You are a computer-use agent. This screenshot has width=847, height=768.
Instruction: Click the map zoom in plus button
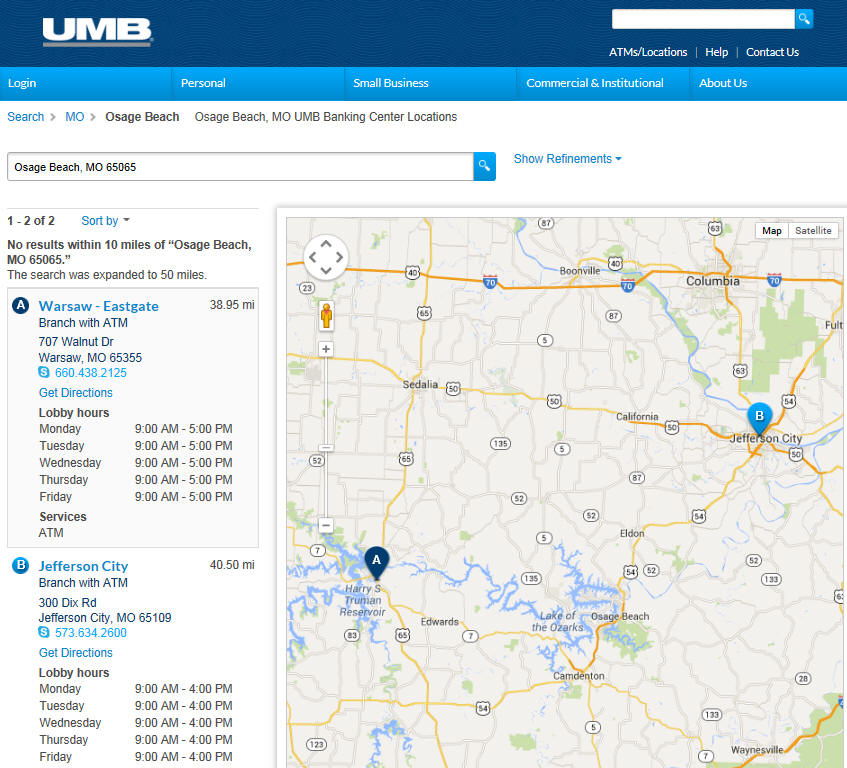coord(326,349)
